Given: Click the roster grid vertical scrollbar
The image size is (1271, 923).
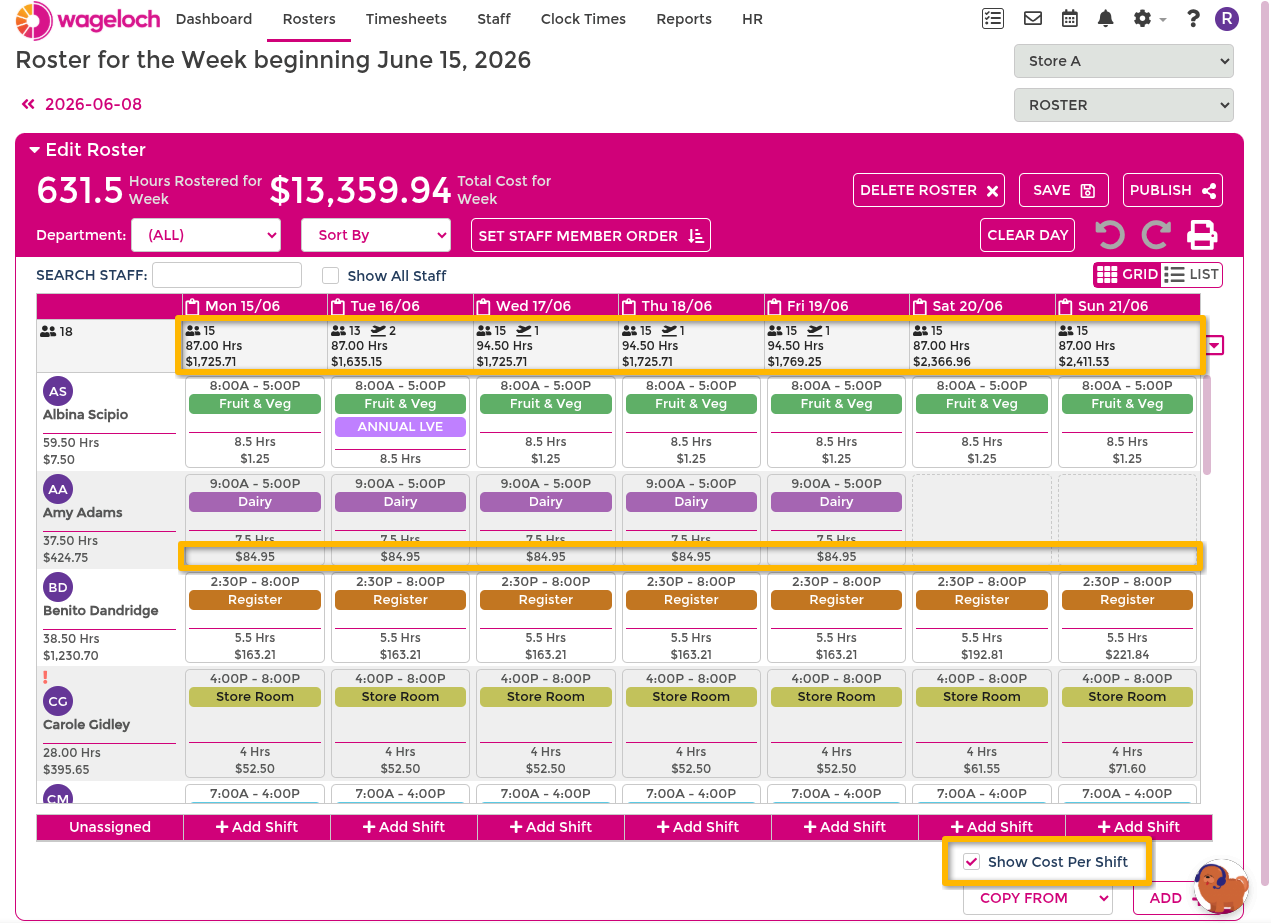Looking at the screenshot, I should (x=1206, y=425).
